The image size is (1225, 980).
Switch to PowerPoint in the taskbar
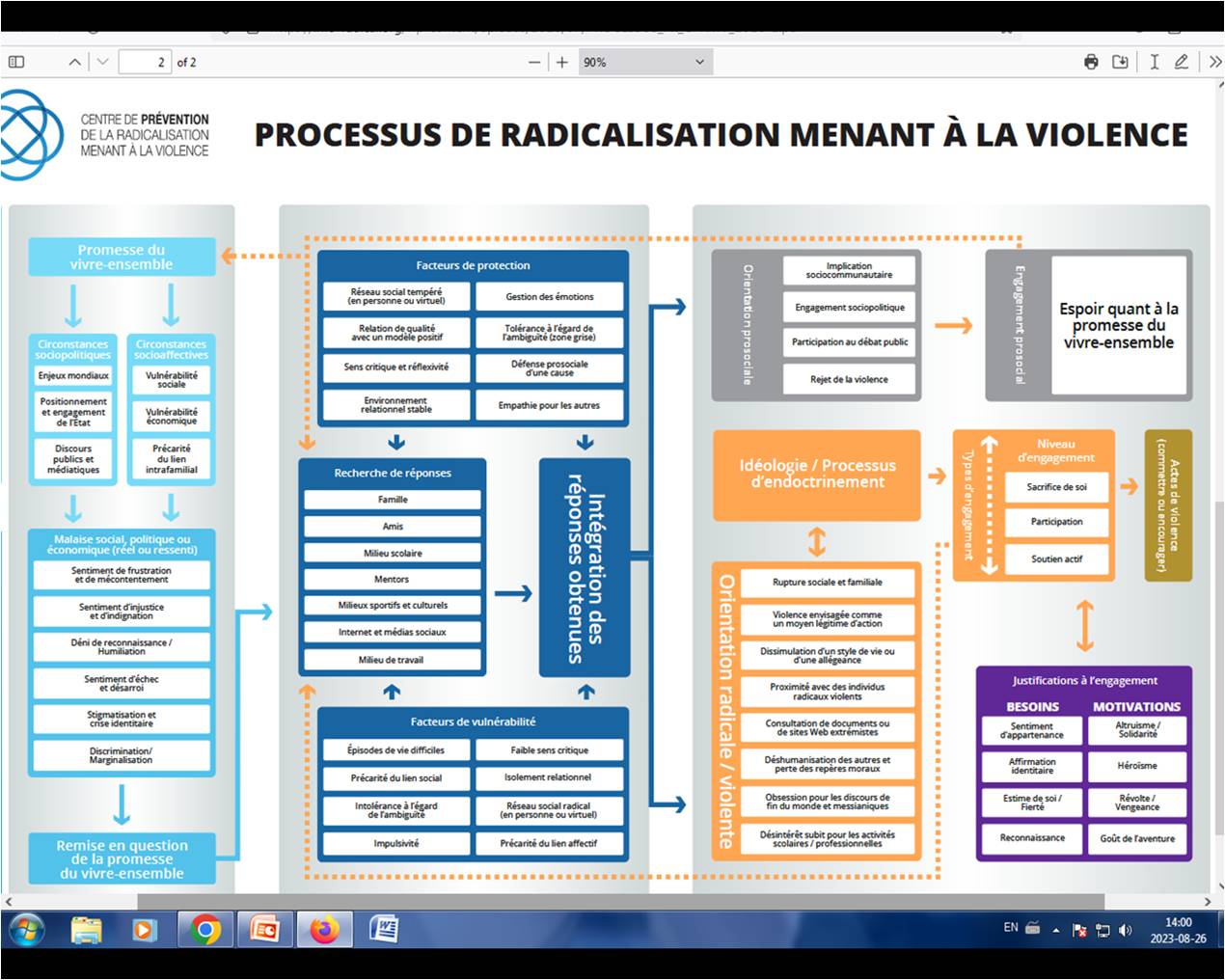(x=264, y=929)
